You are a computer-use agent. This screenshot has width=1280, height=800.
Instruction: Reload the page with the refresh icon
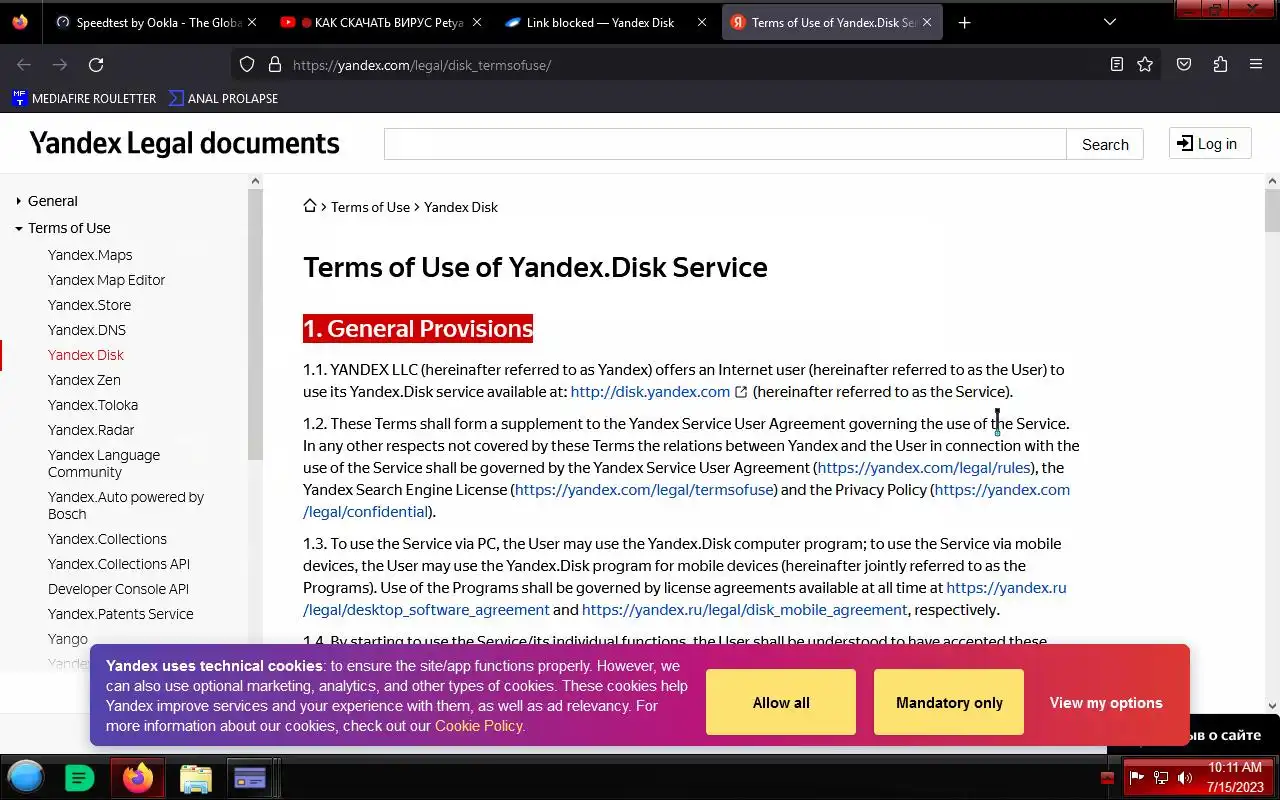coord(96,65)
